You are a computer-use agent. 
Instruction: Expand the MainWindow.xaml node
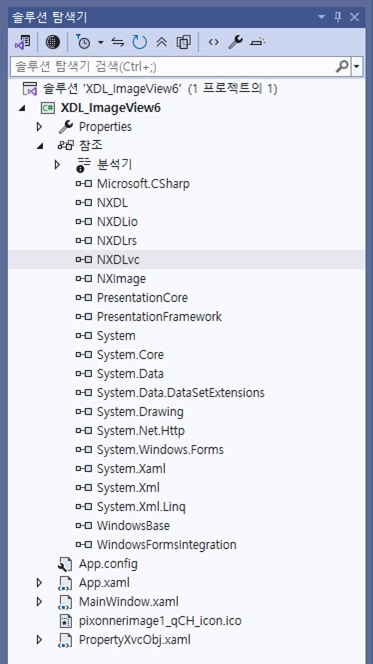[x=39, y=602]
